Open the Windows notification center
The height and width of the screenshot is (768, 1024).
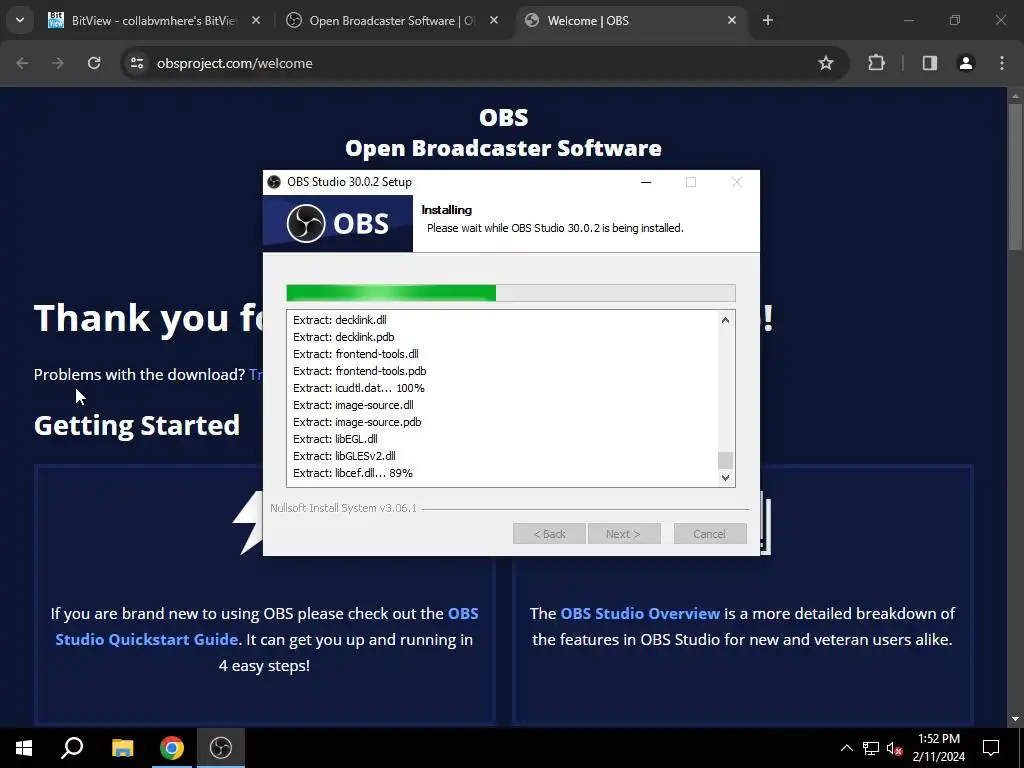point(991,748)
